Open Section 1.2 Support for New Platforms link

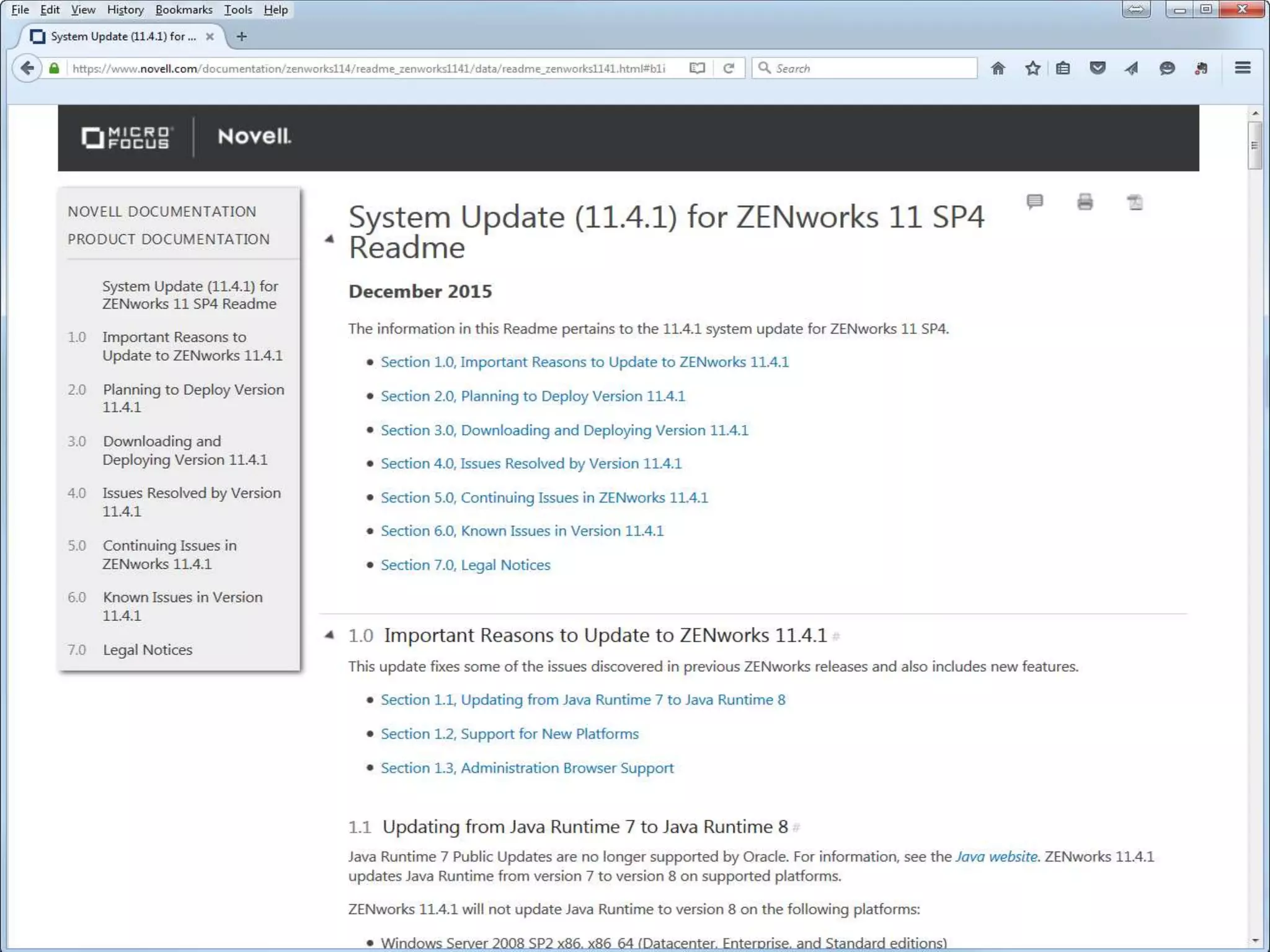[x=510, y=734]
